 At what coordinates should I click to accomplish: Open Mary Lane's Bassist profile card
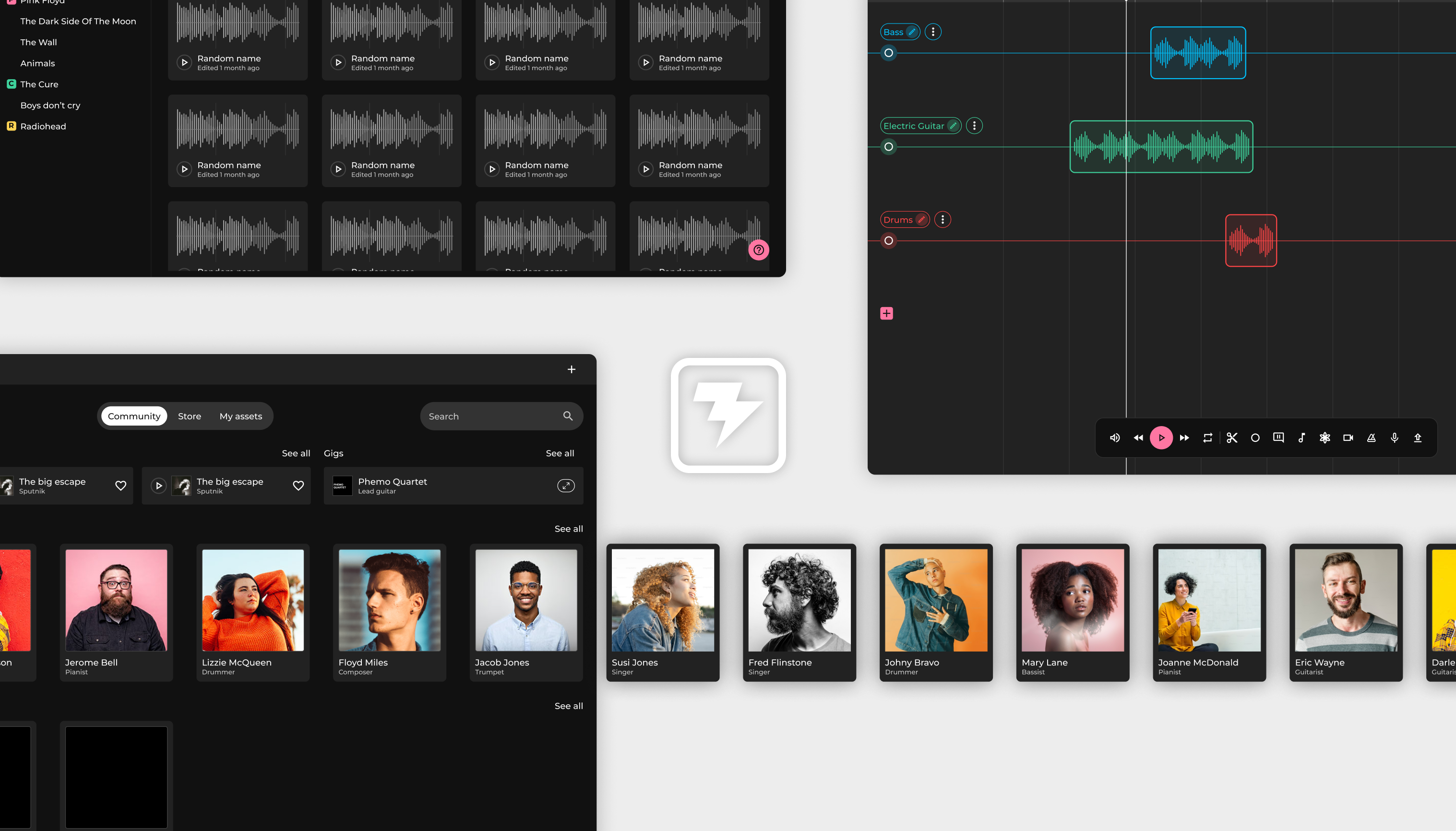pyautogui.click(x=1073, y=612)
